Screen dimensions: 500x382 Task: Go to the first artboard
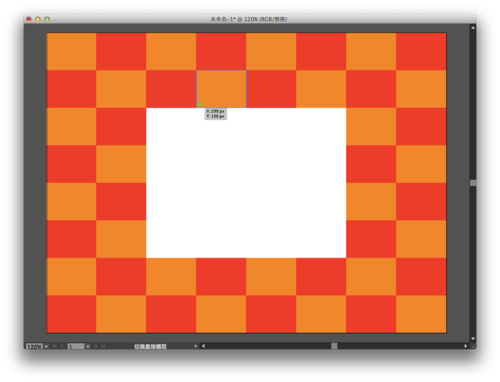pos(55,346)
